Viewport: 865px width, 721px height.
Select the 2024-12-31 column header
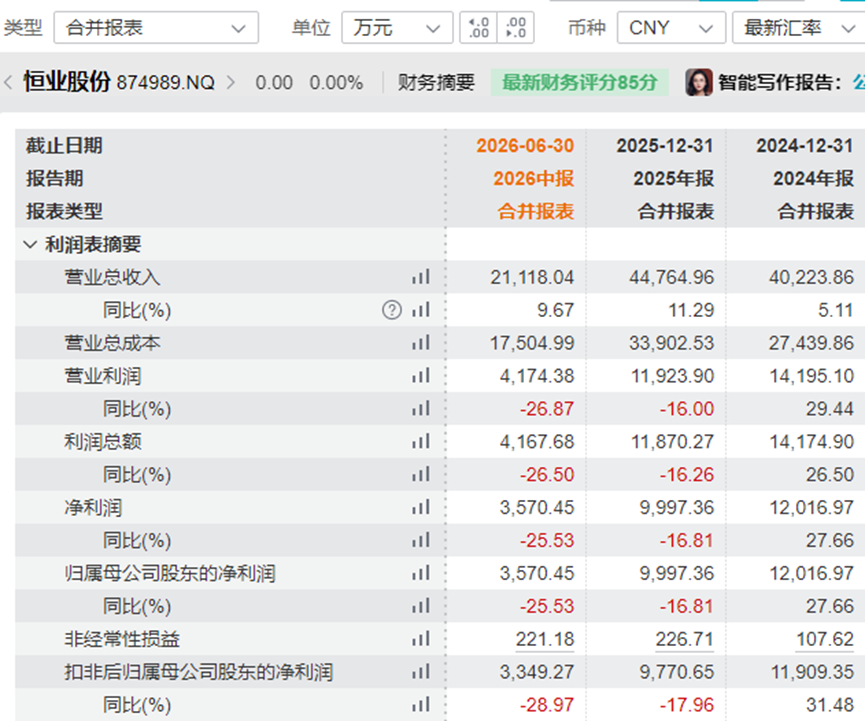coord(805,146)
